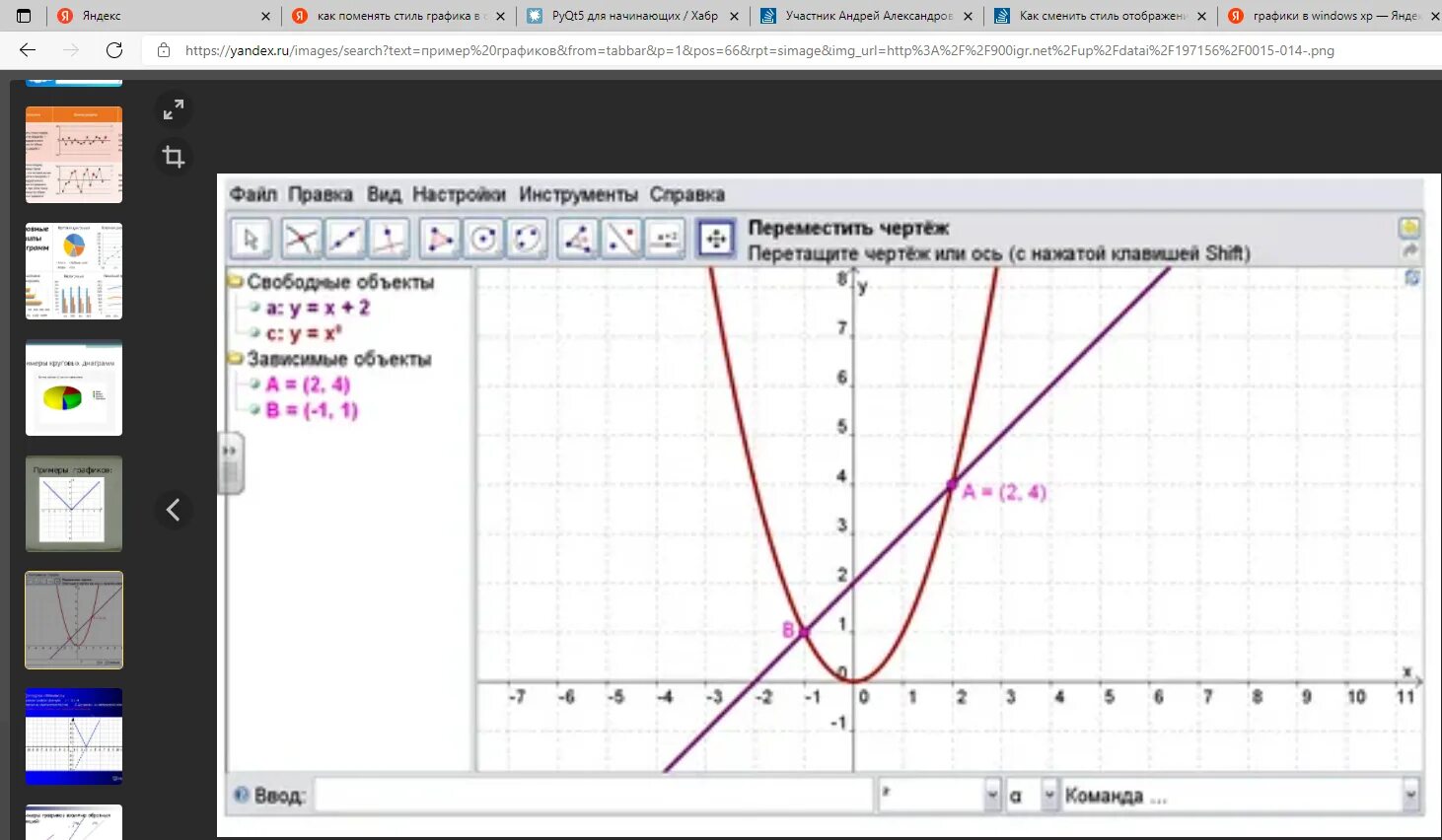The width and height of the screenshot is (1442, 840).
Task: Click the browser back arrow
Action: tap(28, 50)
